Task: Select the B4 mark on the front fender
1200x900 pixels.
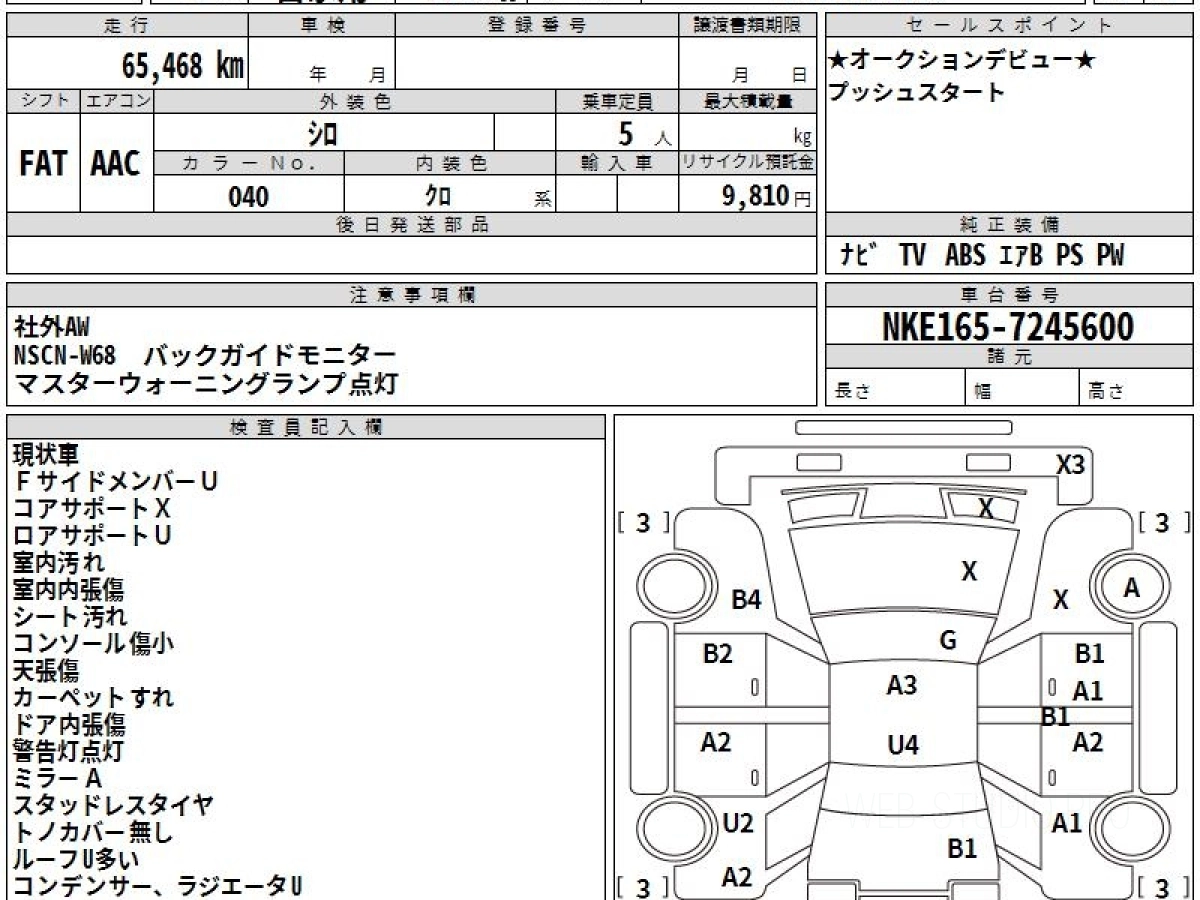Action: click(x=746, y=600)
